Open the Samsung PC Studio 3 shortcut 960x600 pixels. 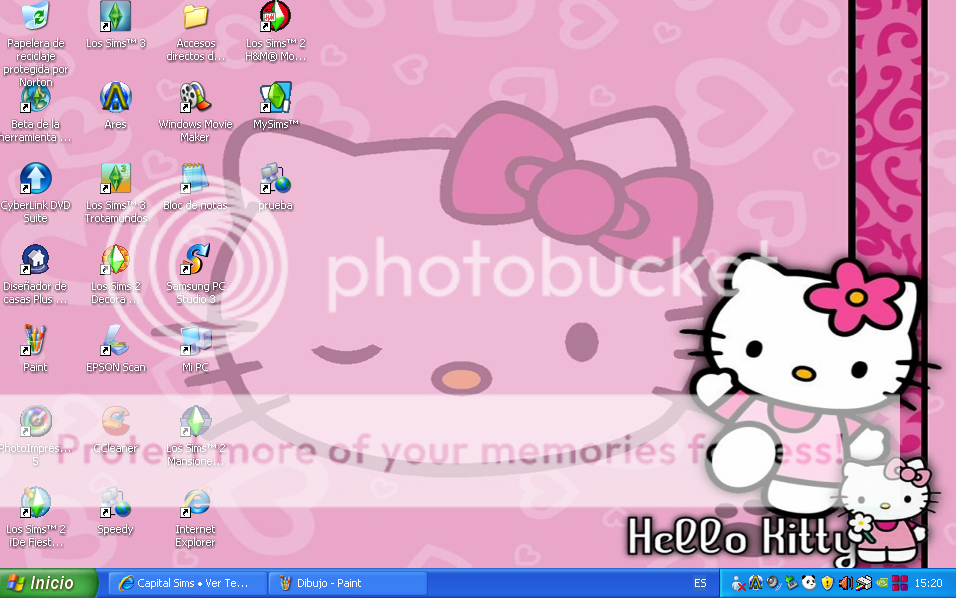pos(195,260)
